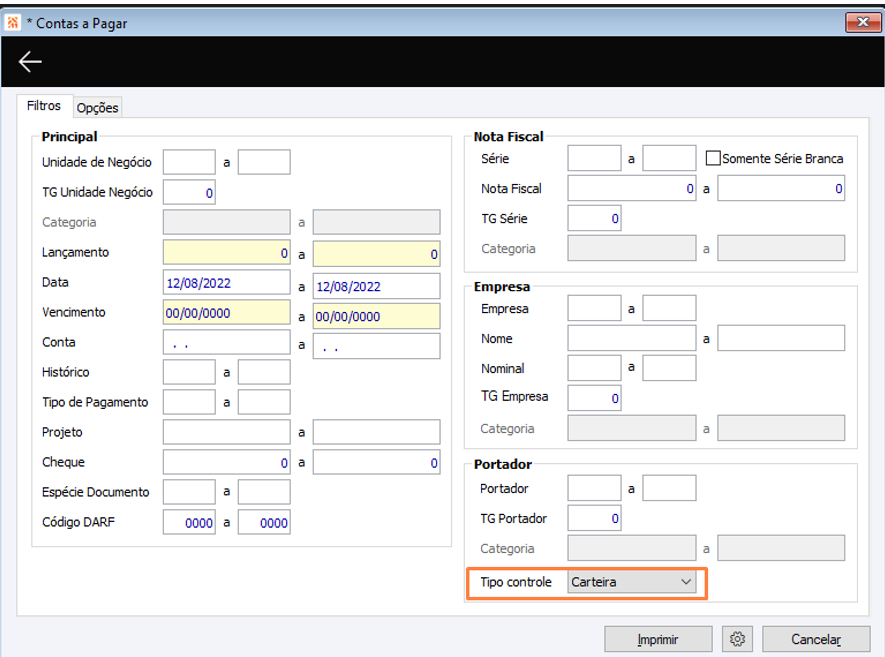Switch to the Opções tab
Screen dimensions: 885x657
pos(98,107)
